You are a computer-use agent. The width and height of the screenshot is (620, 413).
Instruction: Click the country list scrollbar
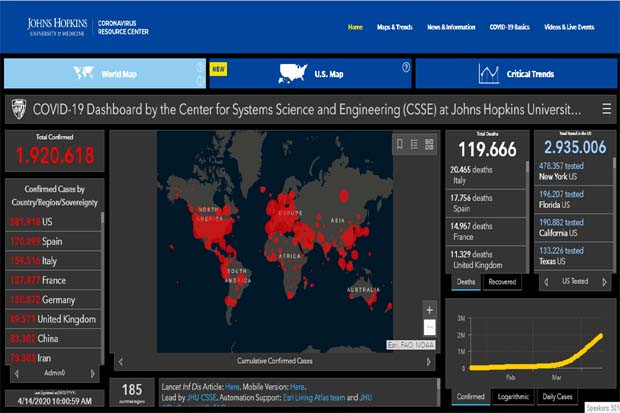coord(103,288)
